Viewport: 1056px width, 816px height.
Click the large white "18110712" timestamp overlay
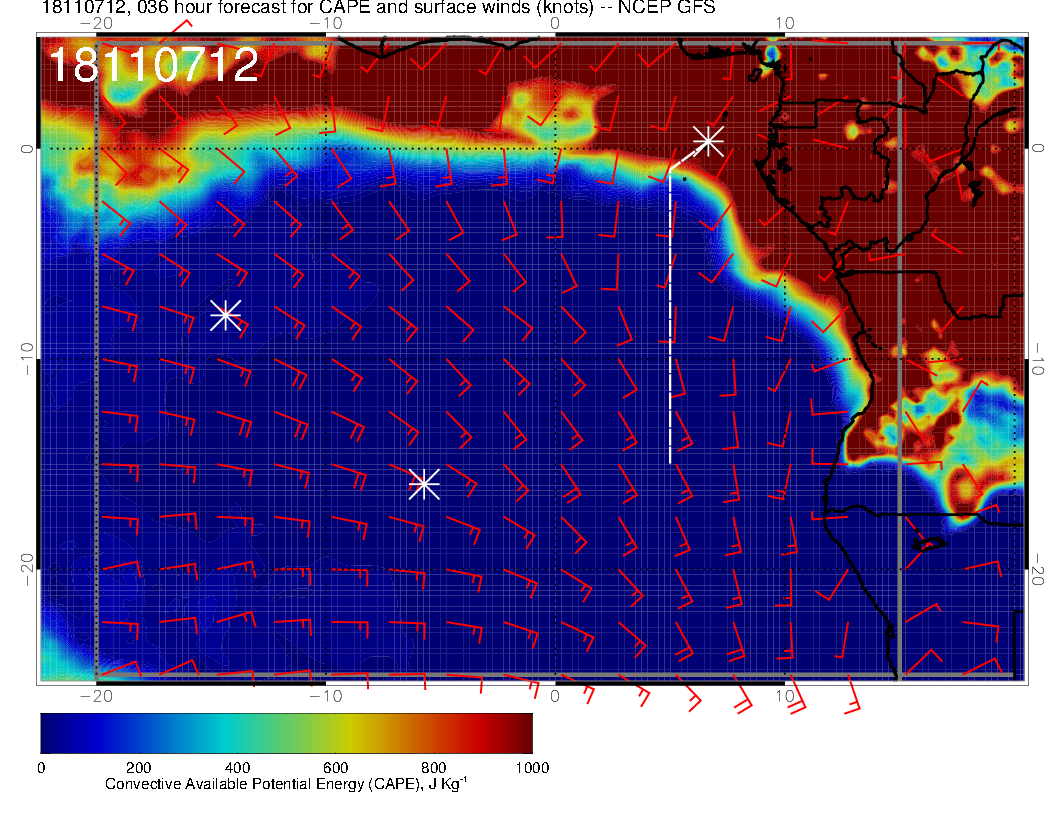click(x=154, y=66)
